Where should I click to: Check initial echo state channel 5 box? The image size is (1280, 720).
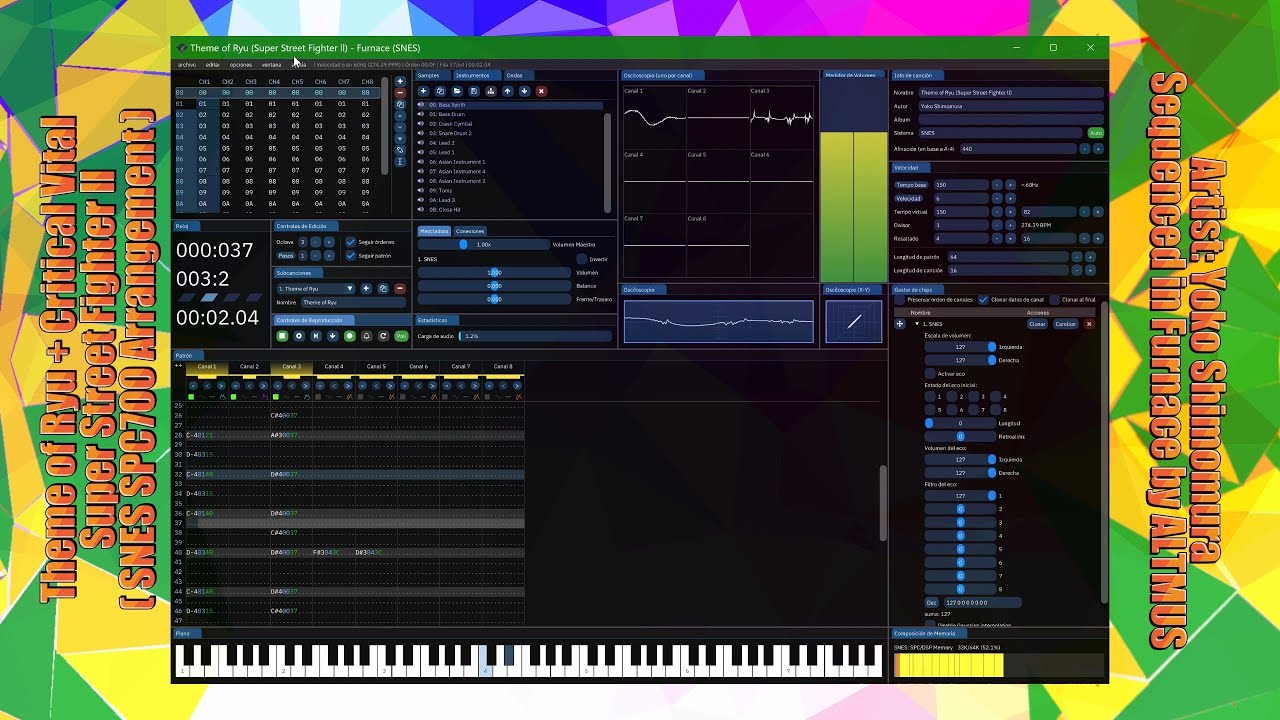[x=930, y=410]
